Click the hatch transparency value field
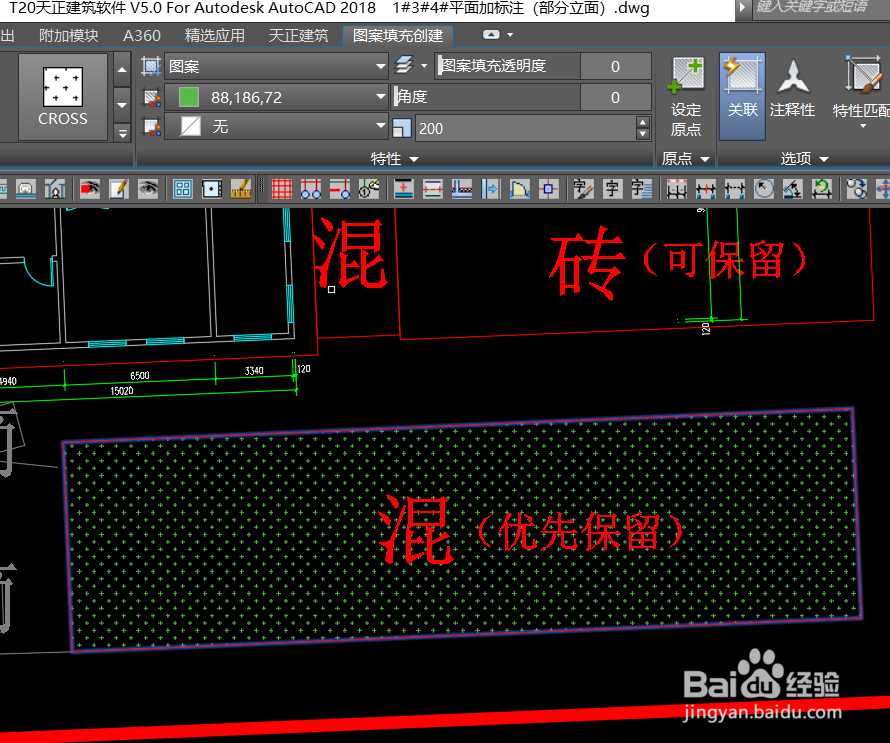Screen dimensions: 890x743 (615, 66)
